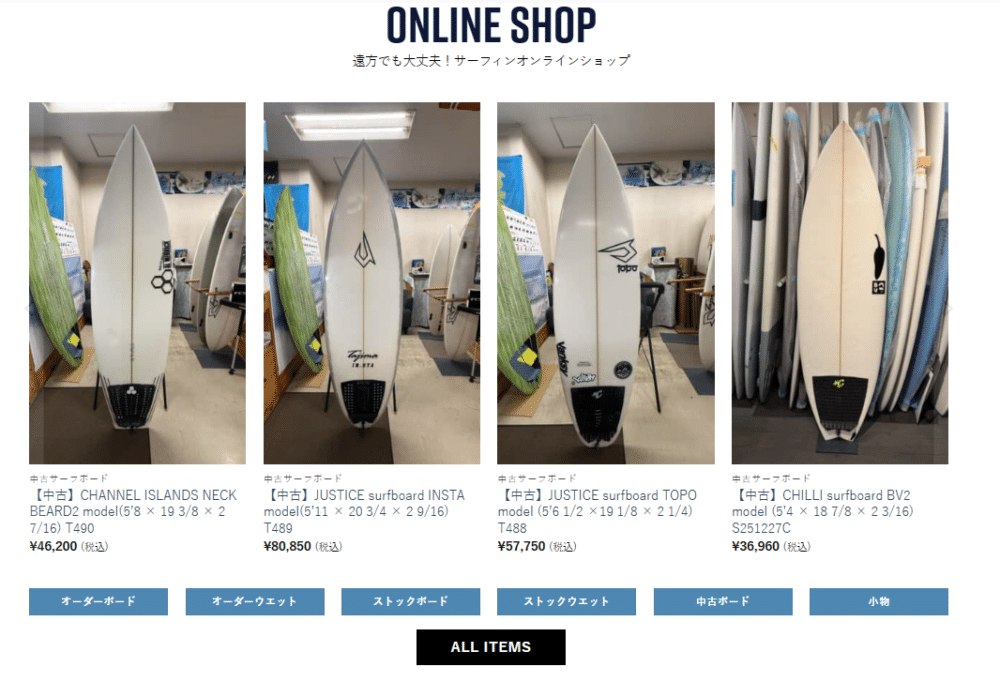This screenshot has height=682, width=1000.
Task: Open the JUSTICE INSTA model surfboard photo
Action: tap(372, 283)
